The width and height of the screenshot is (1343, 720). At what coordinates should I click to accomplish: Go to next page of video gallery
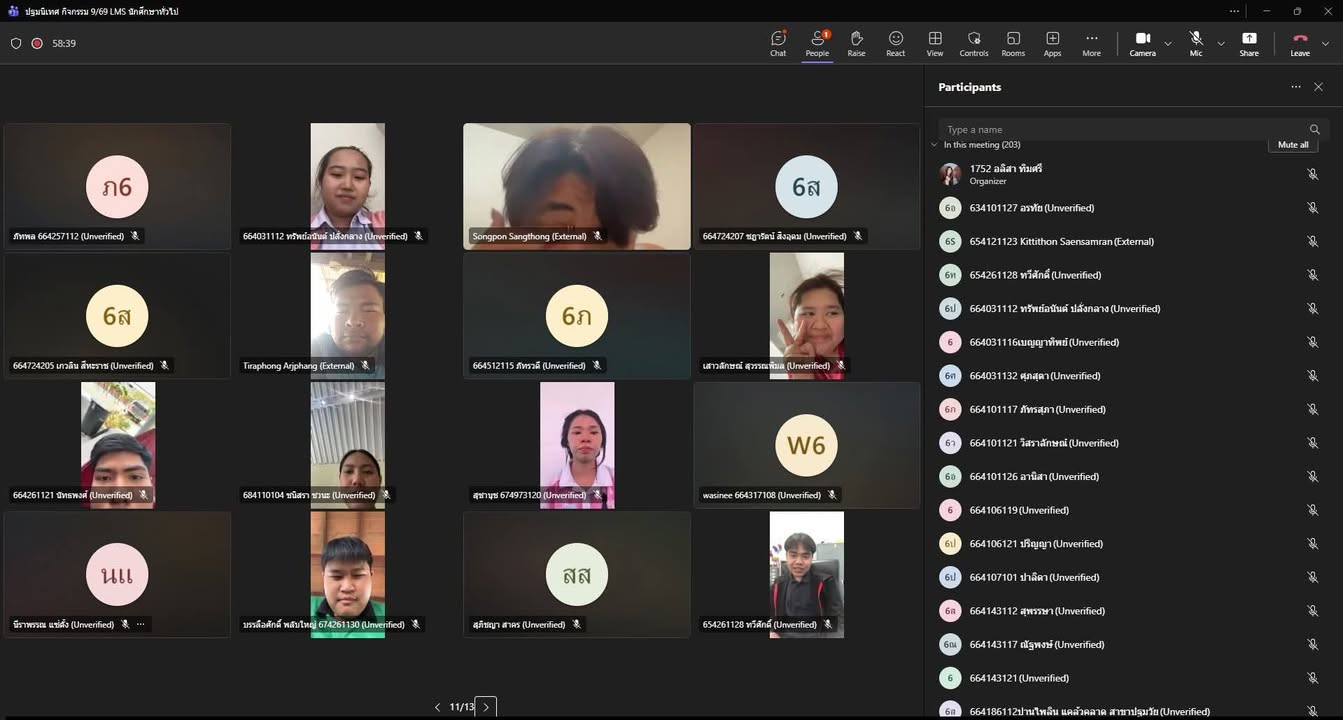pos(486,707)
